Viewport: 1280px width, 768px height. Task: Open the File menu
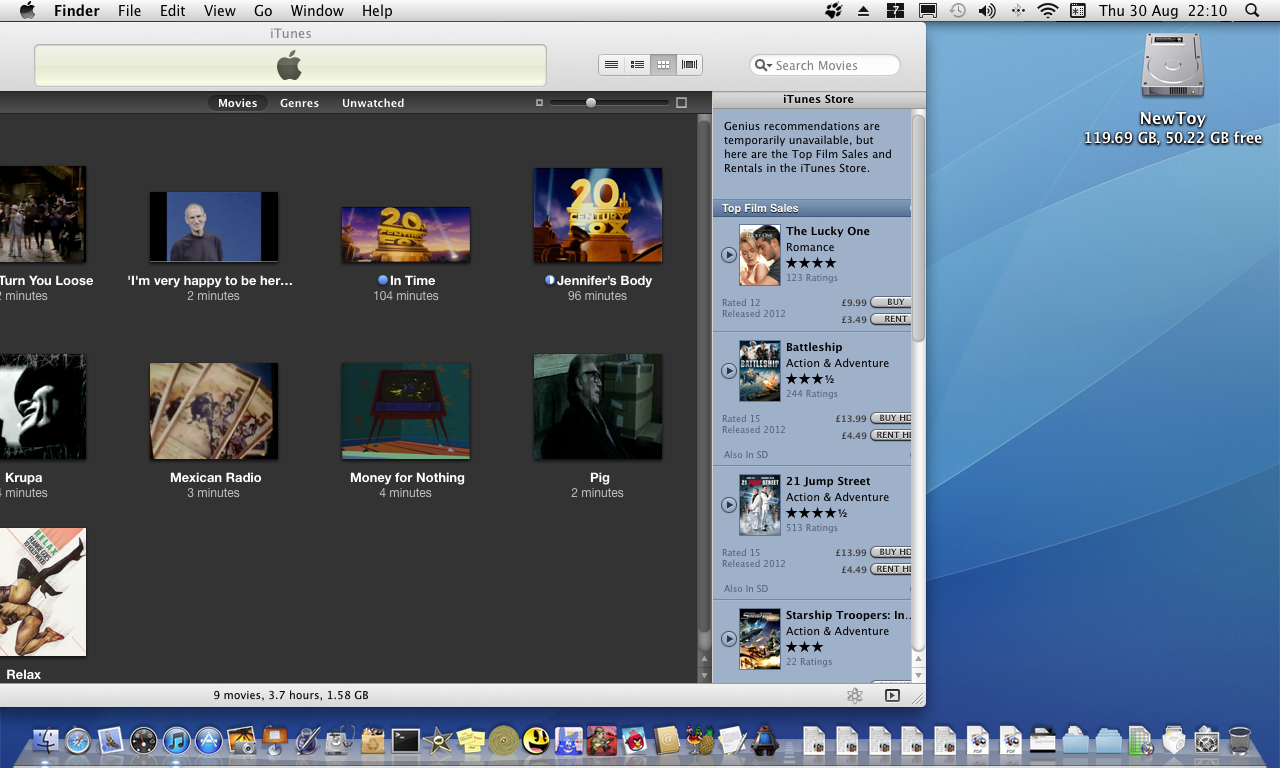click(x=129, y=11)
